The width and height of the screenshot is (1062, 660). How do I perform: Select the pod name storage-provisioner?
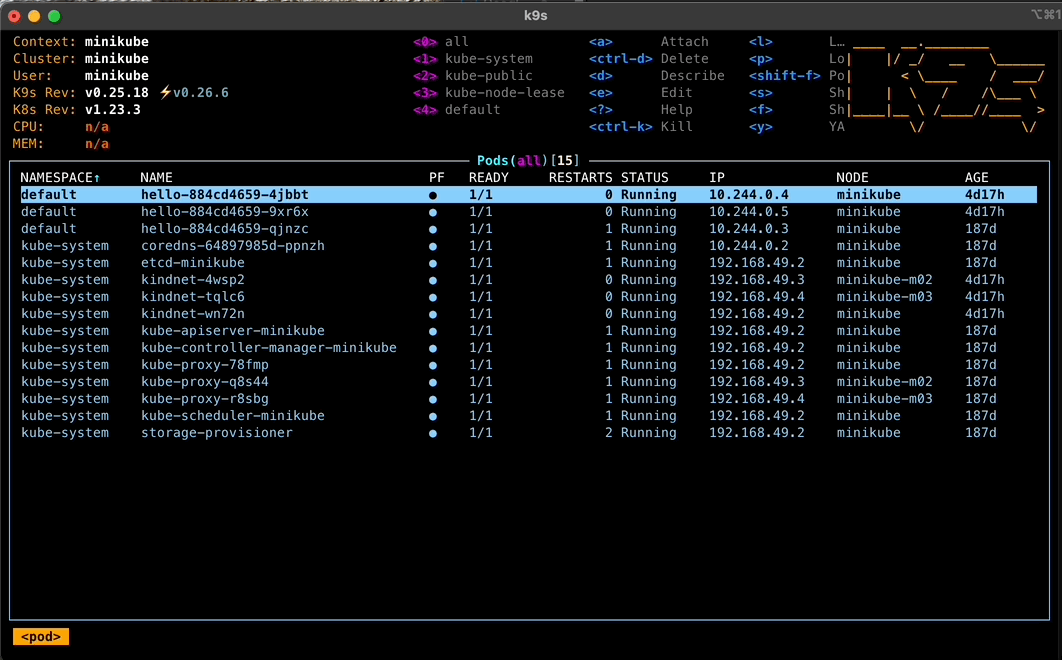217,432
